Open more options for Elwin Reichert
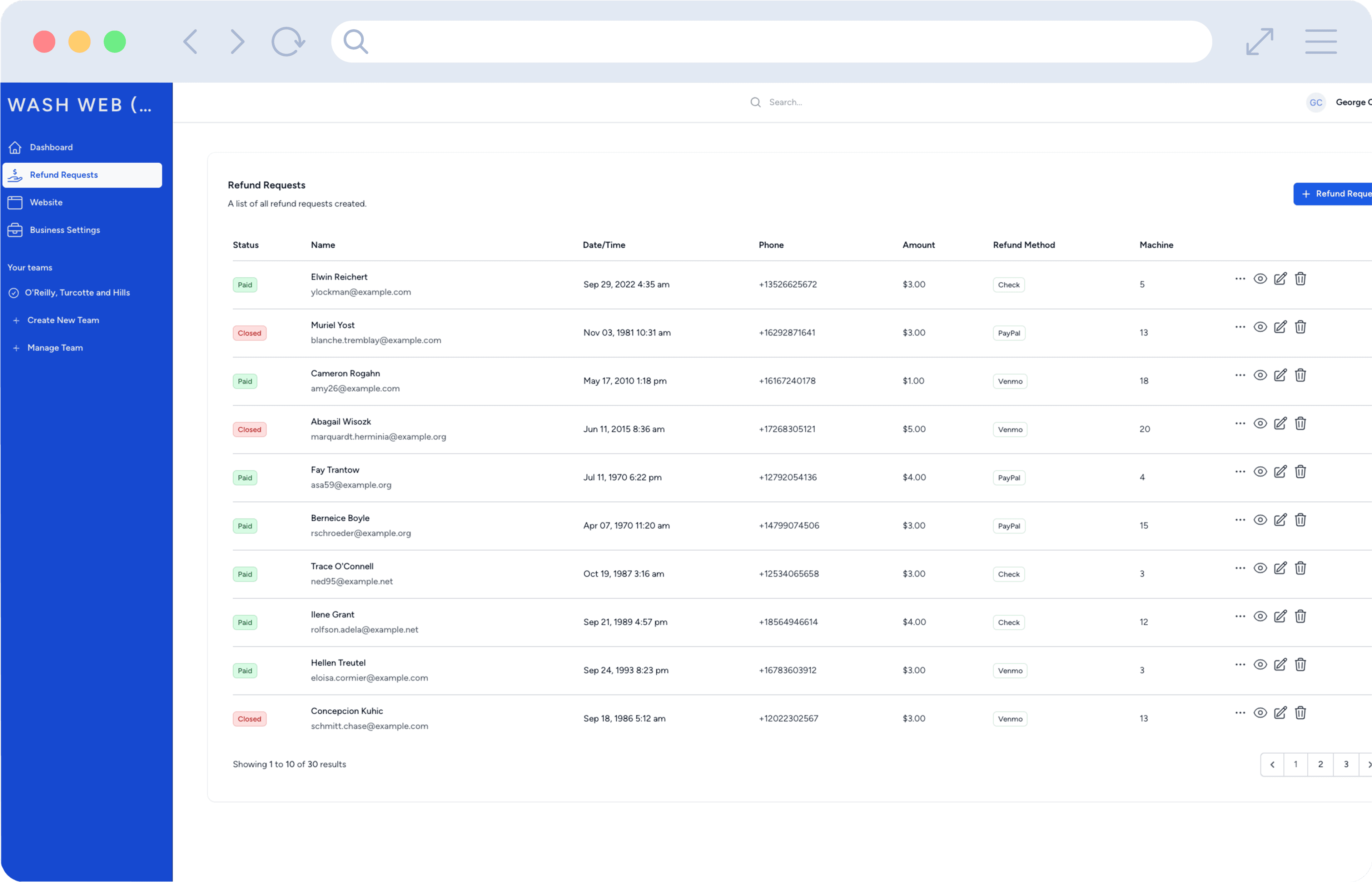 tap(1240, 279)
